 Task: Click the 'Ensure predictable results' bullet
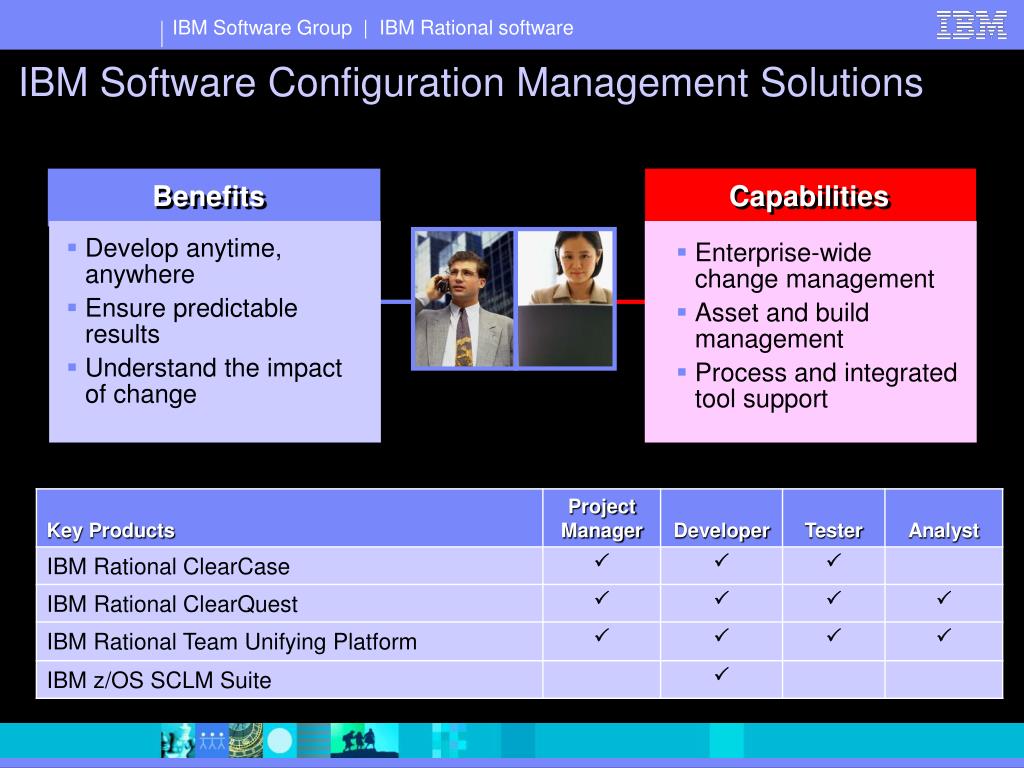pyautogui.click(x=191, y=321)
